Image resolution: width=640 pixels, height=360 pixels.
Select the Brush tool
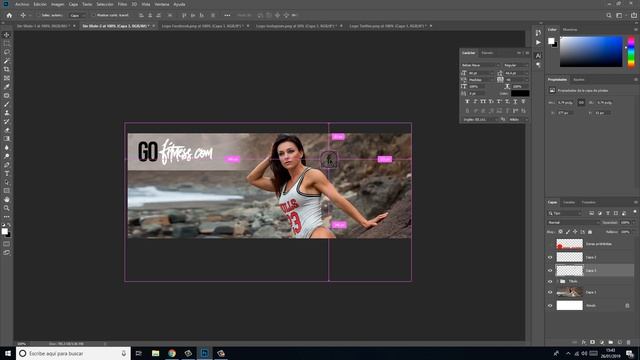7,104
